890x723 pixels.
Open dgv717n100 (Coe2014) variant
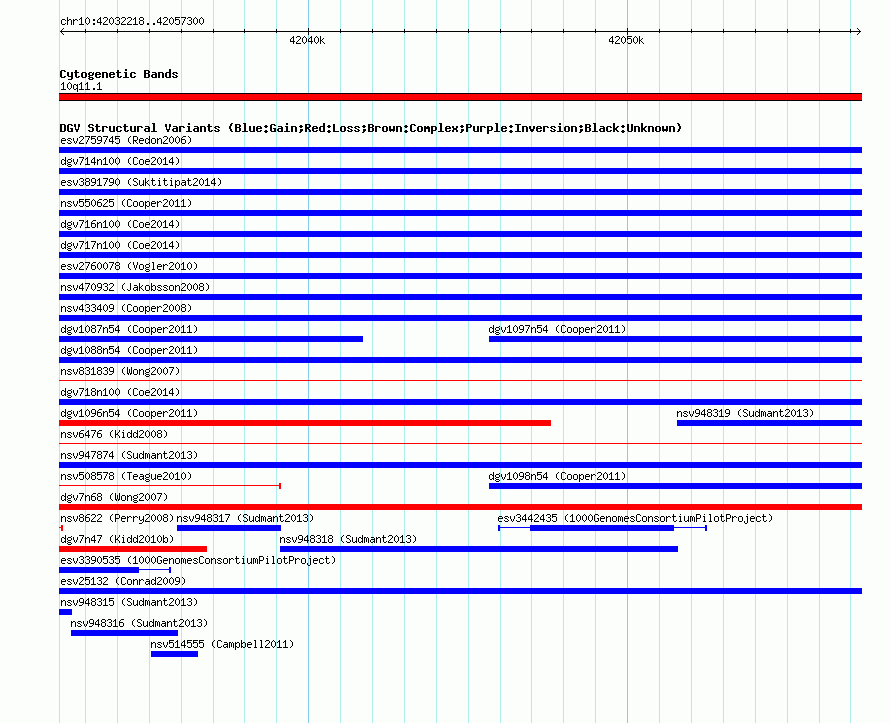[x=120, y=245]
